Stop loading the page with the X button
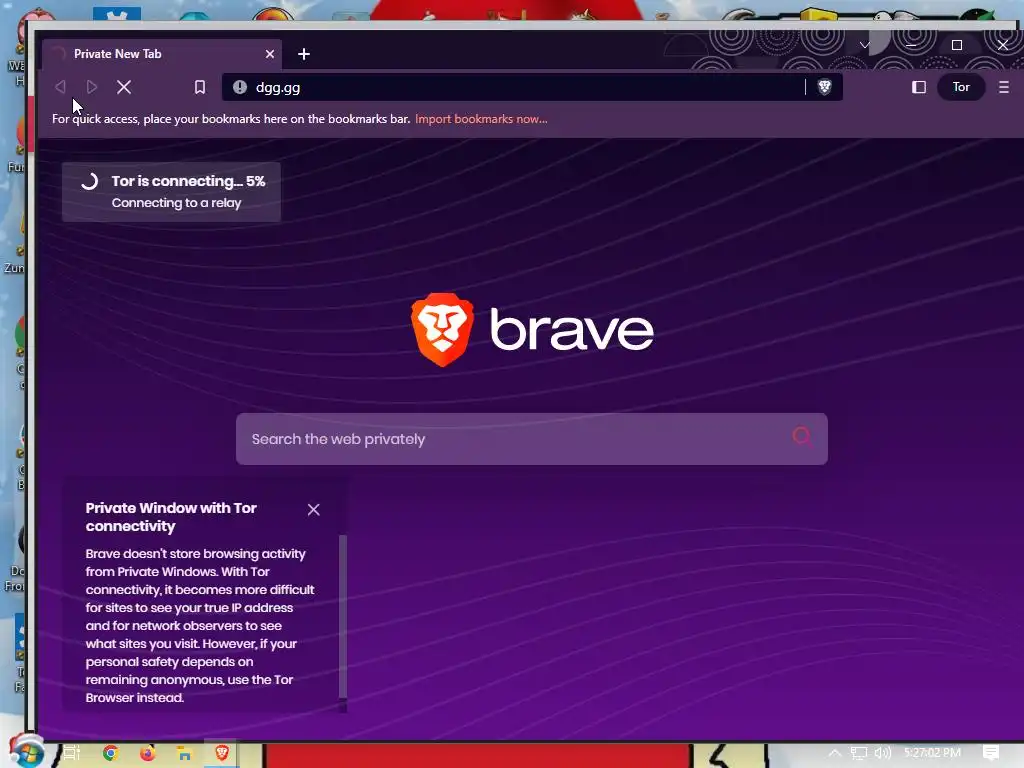 123,87
